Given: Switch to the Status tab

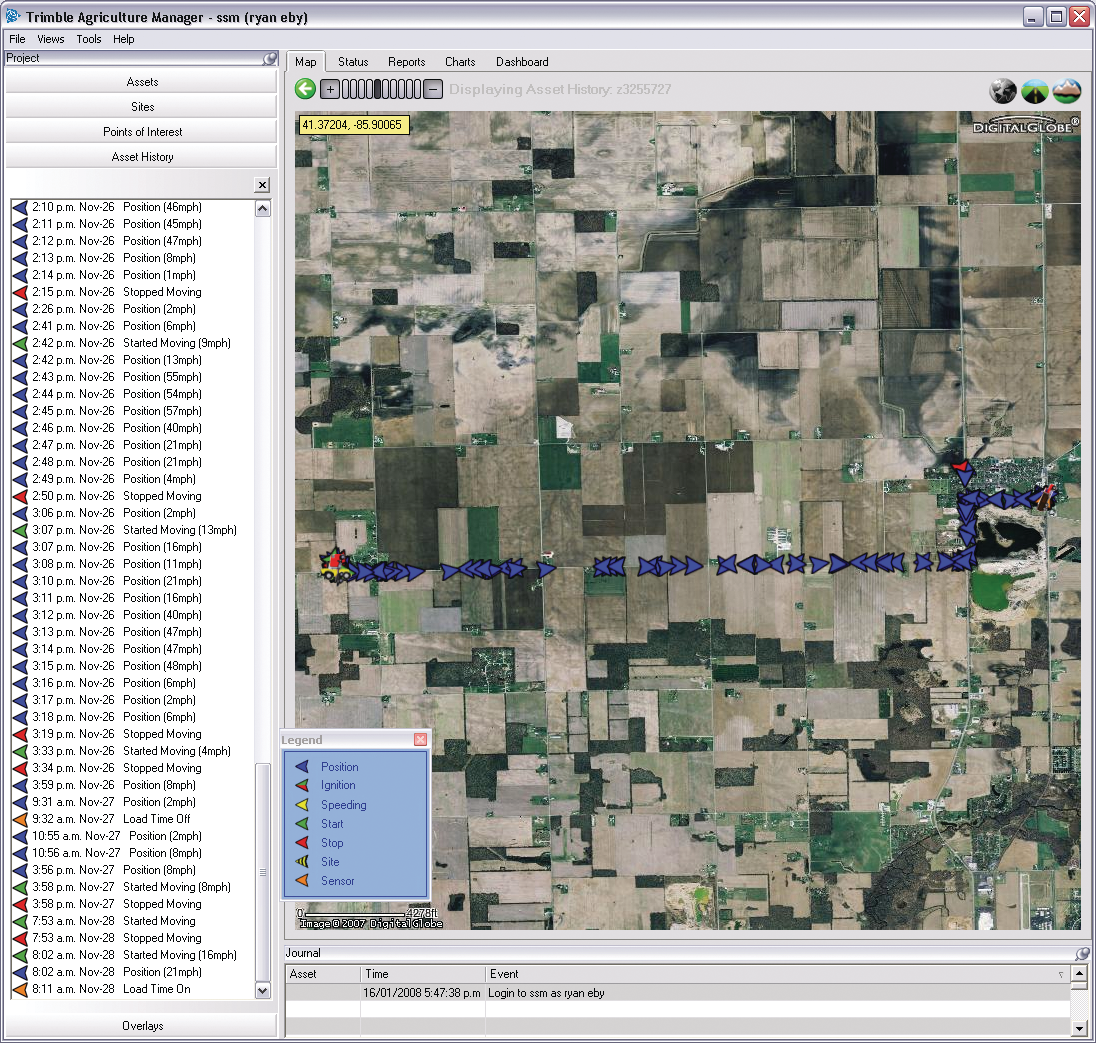Looking at the screenshot, I should 353,62.
